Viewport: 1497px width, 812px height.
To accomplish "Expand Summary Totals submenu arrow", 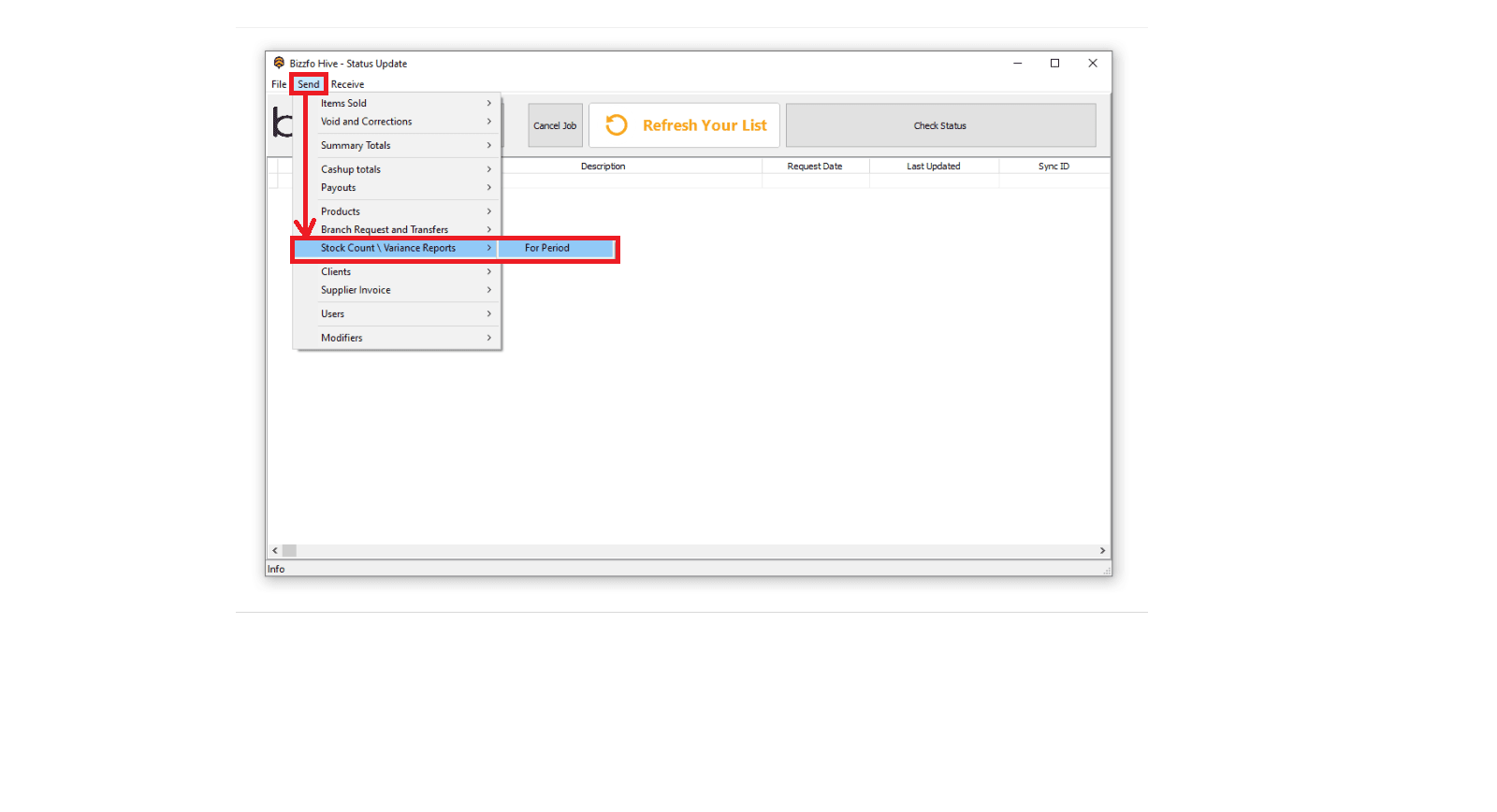I will (x=488, y=145).
